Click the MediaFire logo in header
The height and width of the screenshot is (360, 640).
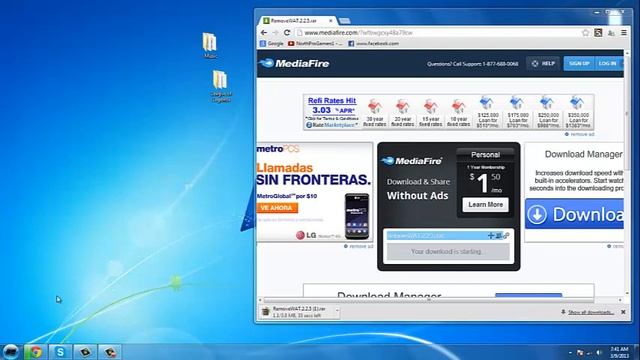[294, 63]
